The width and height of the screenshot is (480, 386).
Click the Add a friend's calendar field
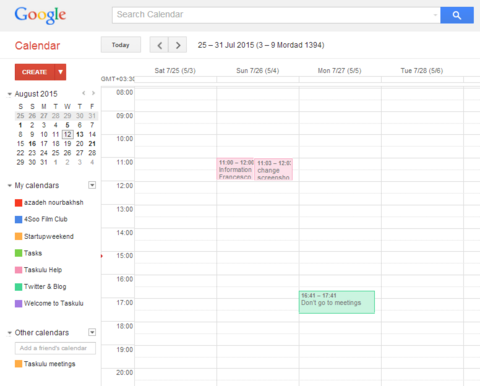tap(55, 348)
